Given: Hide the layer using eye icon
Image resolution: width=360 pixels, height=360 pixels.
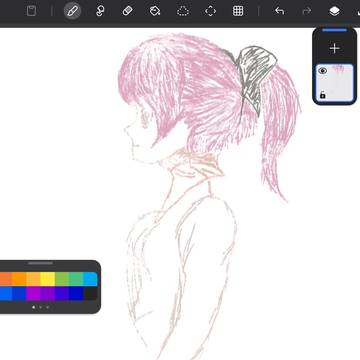Looking at the screenshot, I should (322, 71).
